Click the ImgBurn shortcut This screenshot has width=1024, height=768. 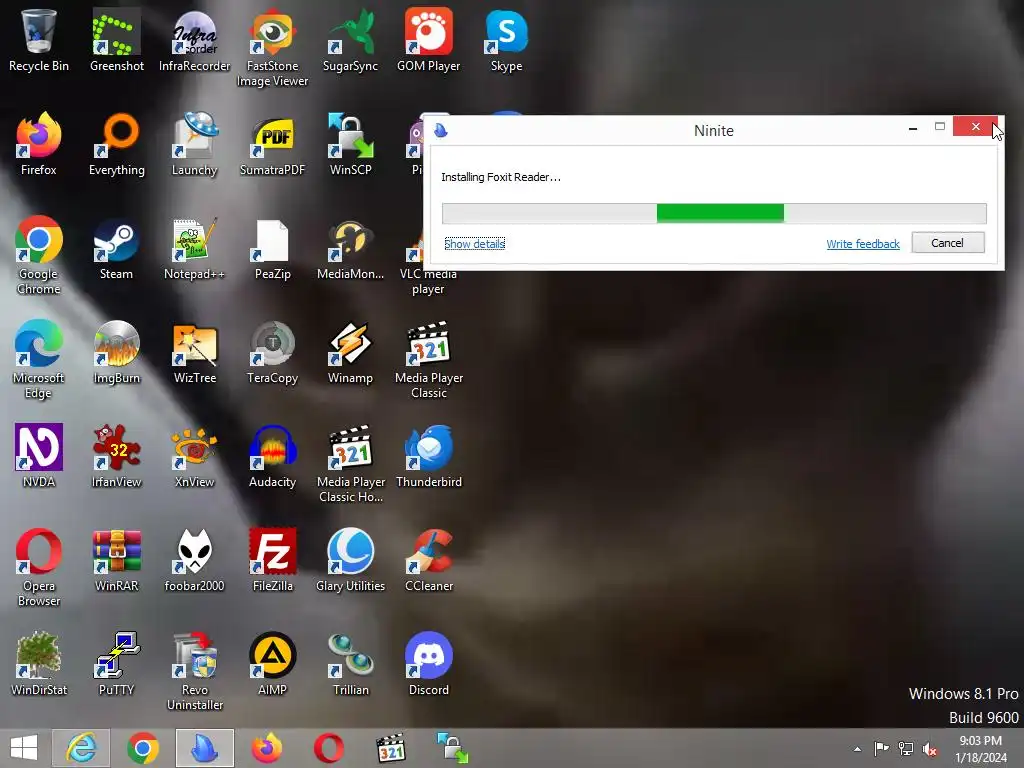pos(116,352)
